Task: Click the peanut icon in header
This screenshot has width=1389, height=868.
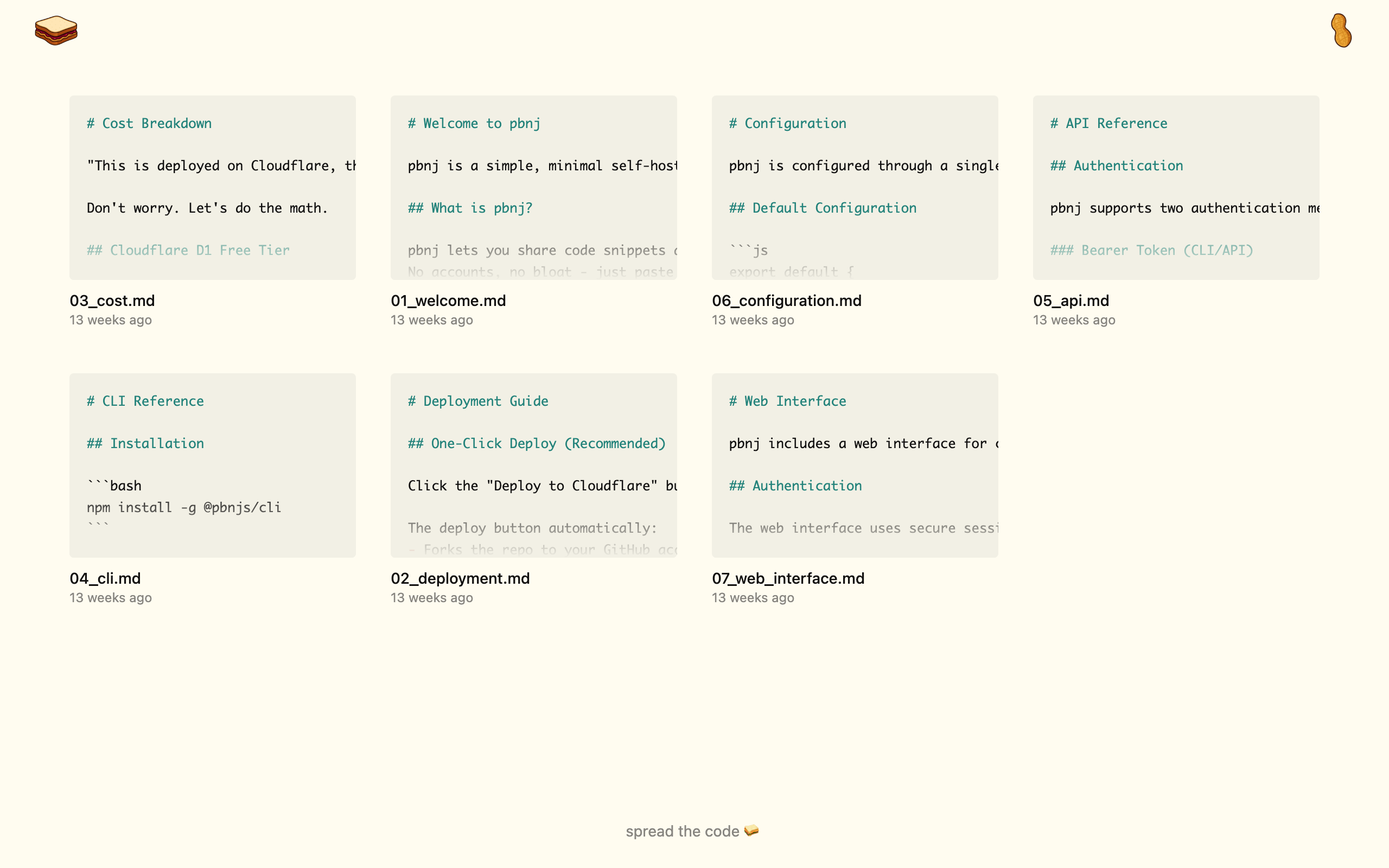Action: pos(1341,30)
